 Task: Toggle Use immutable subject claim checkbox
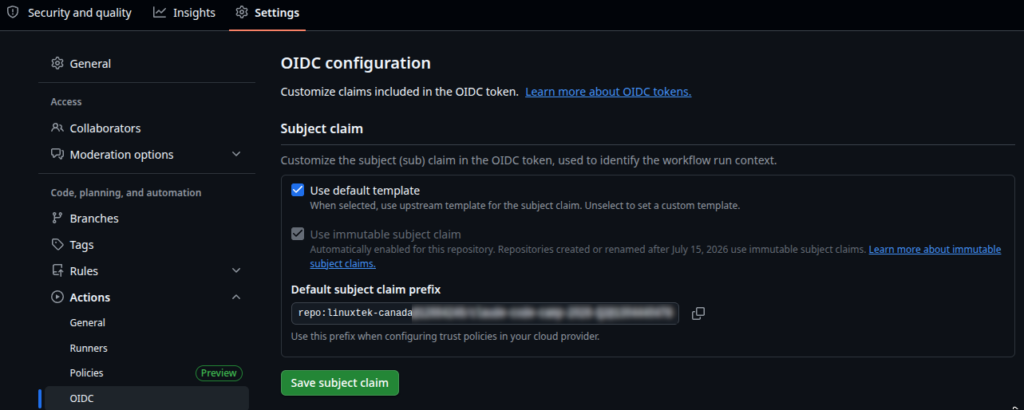(298, 234)
